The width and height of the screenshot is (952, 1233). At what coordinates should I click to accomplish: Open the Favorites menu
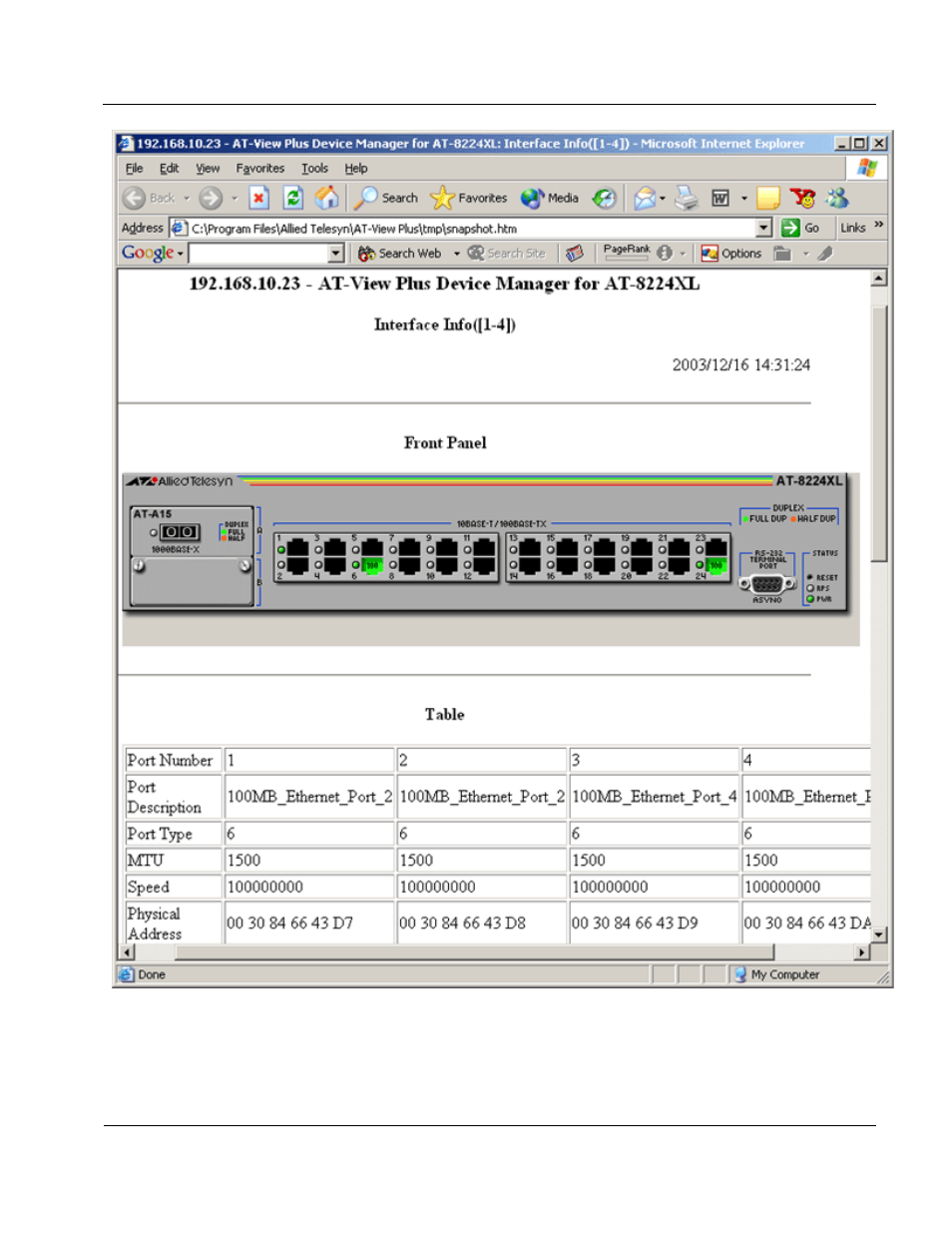point(259,168)
